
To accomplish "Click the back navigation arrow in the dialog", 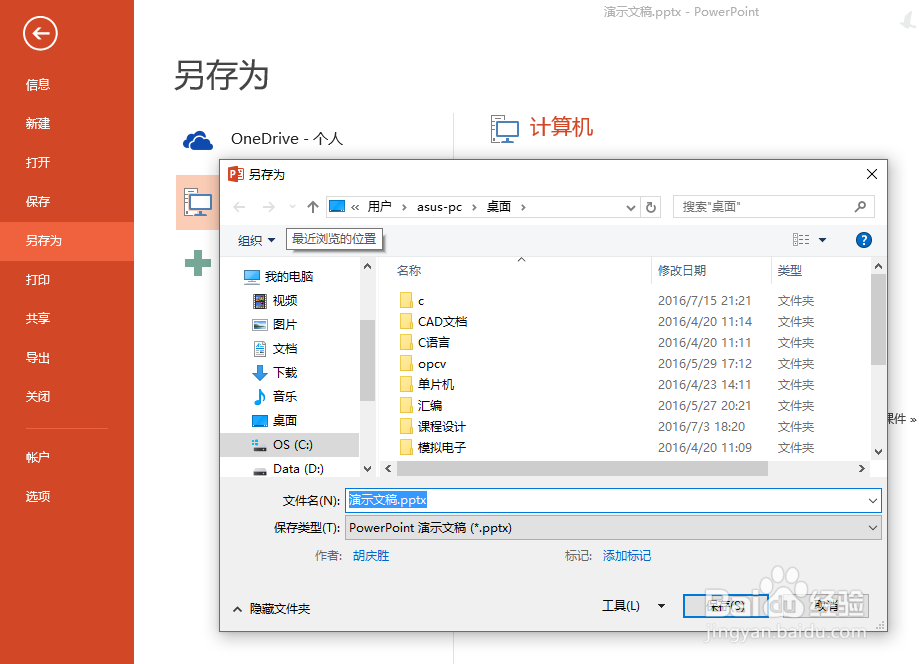I will [239, 207].
